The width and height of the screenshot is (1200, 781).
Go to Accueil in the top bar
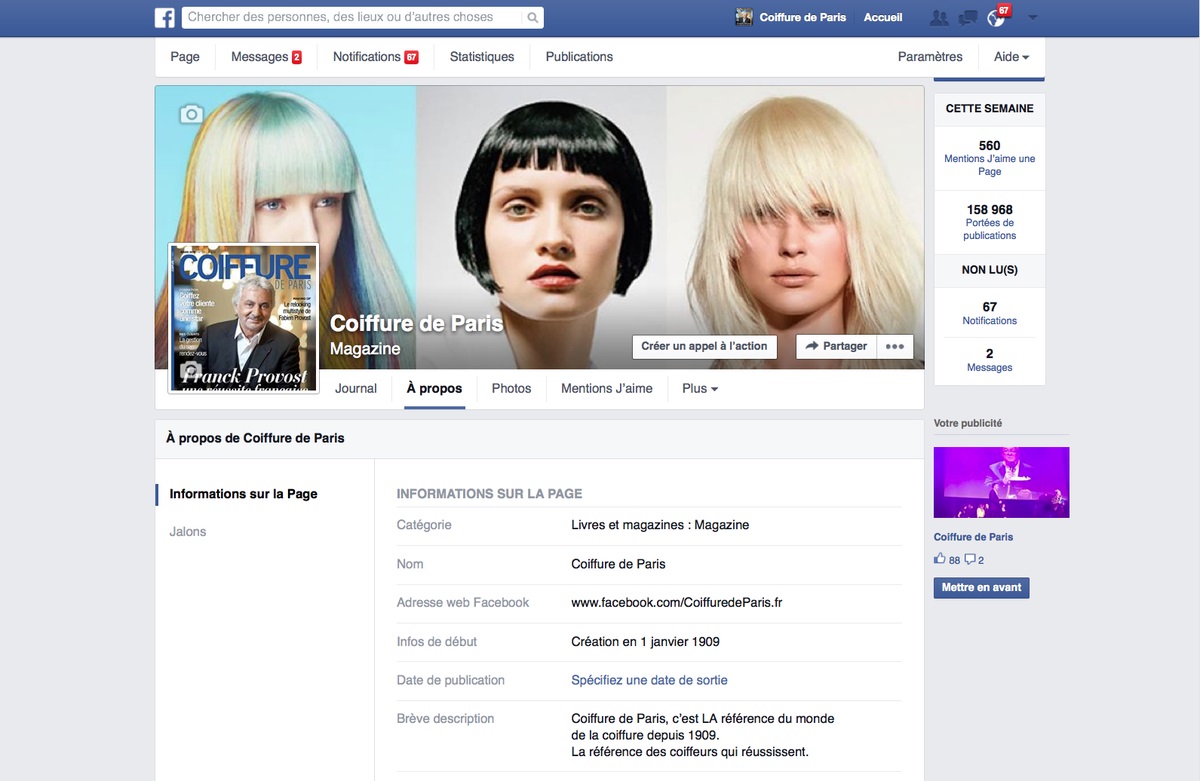point(883,18)
